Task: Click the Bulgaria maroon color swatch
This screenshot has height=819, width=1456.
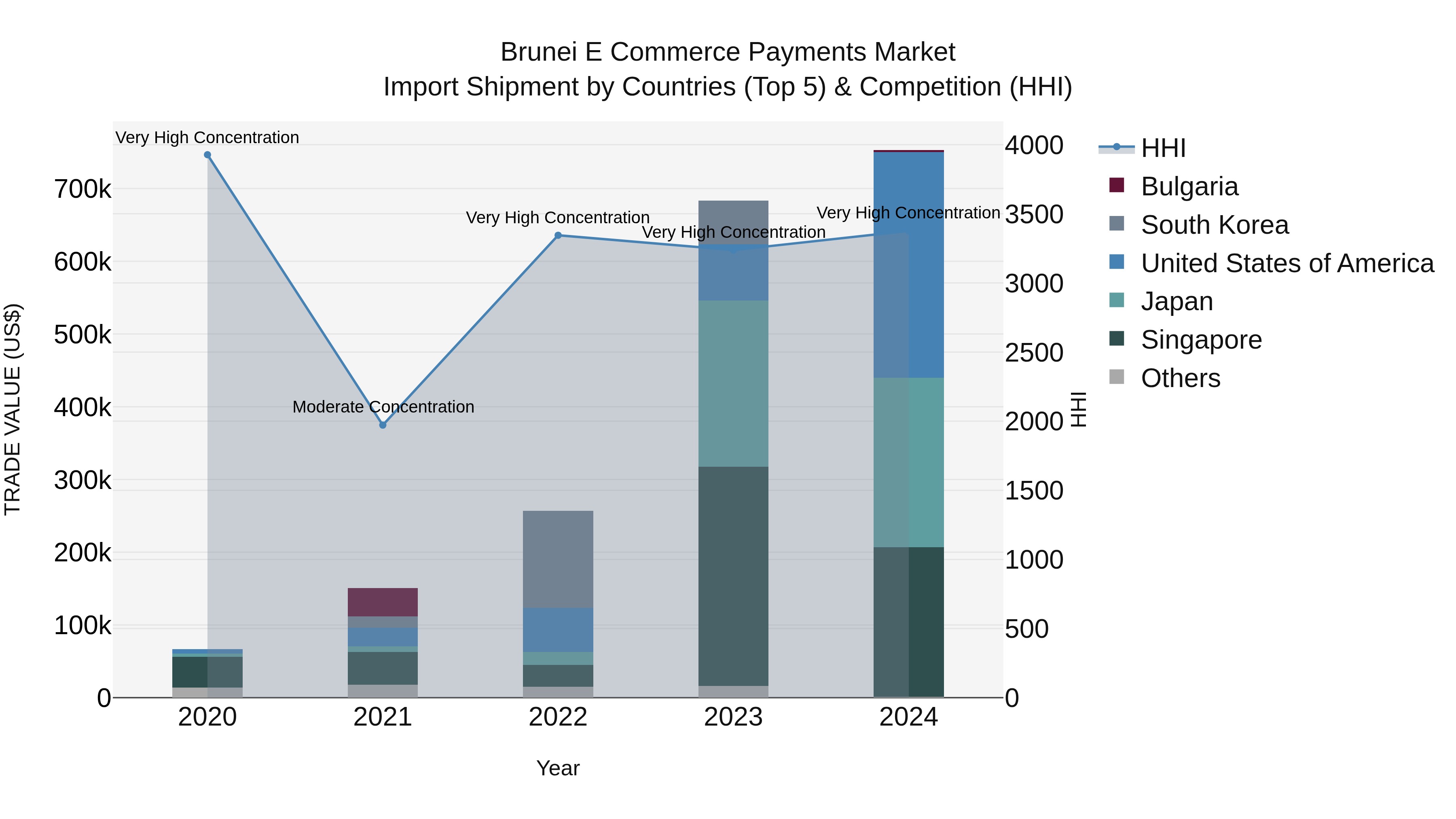Action: click(x=1117, y=185)
